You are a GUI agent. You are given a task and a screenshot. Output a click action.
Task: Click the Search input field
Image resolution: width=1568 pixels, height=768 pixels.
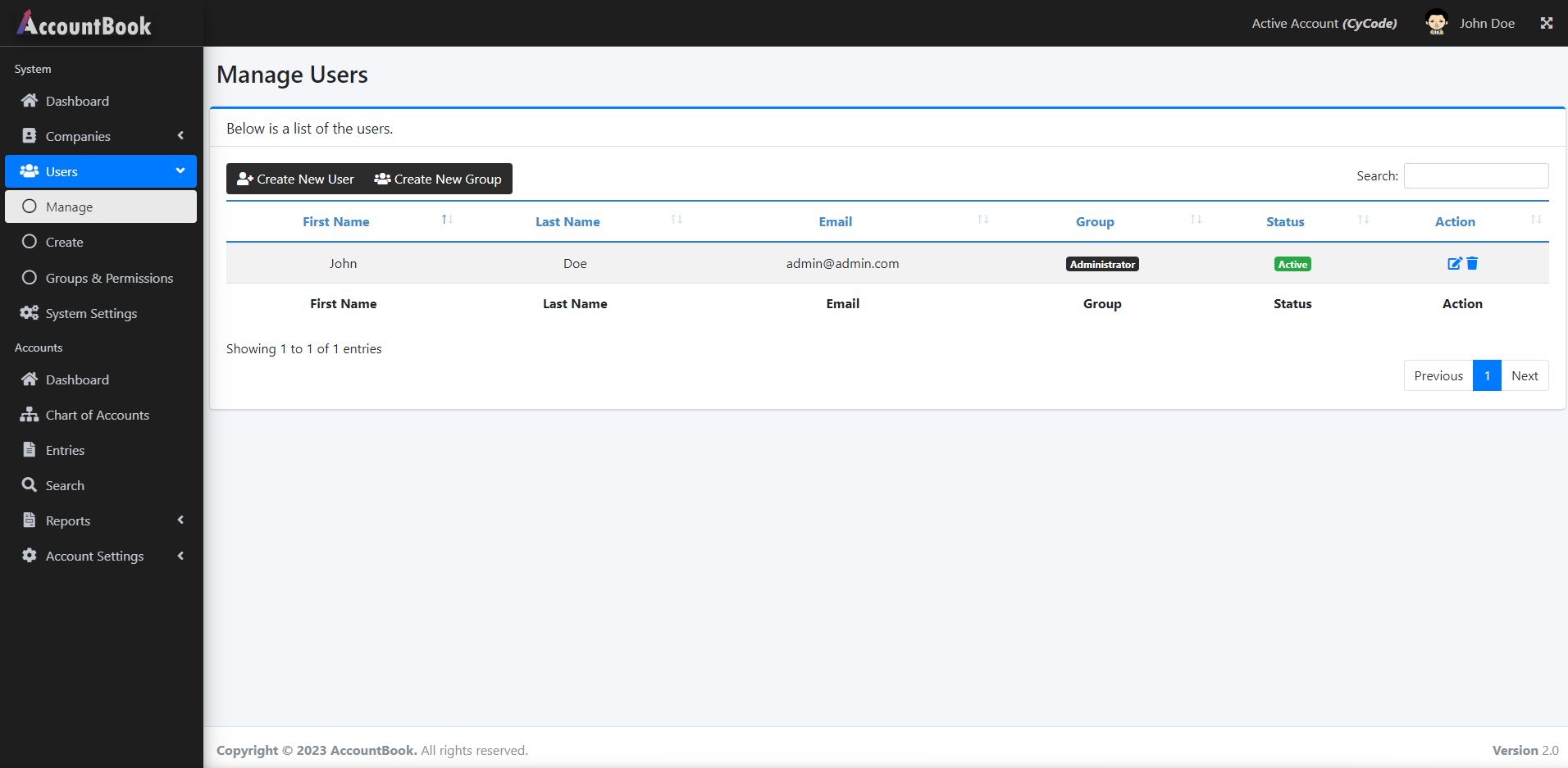(1476, 175)
